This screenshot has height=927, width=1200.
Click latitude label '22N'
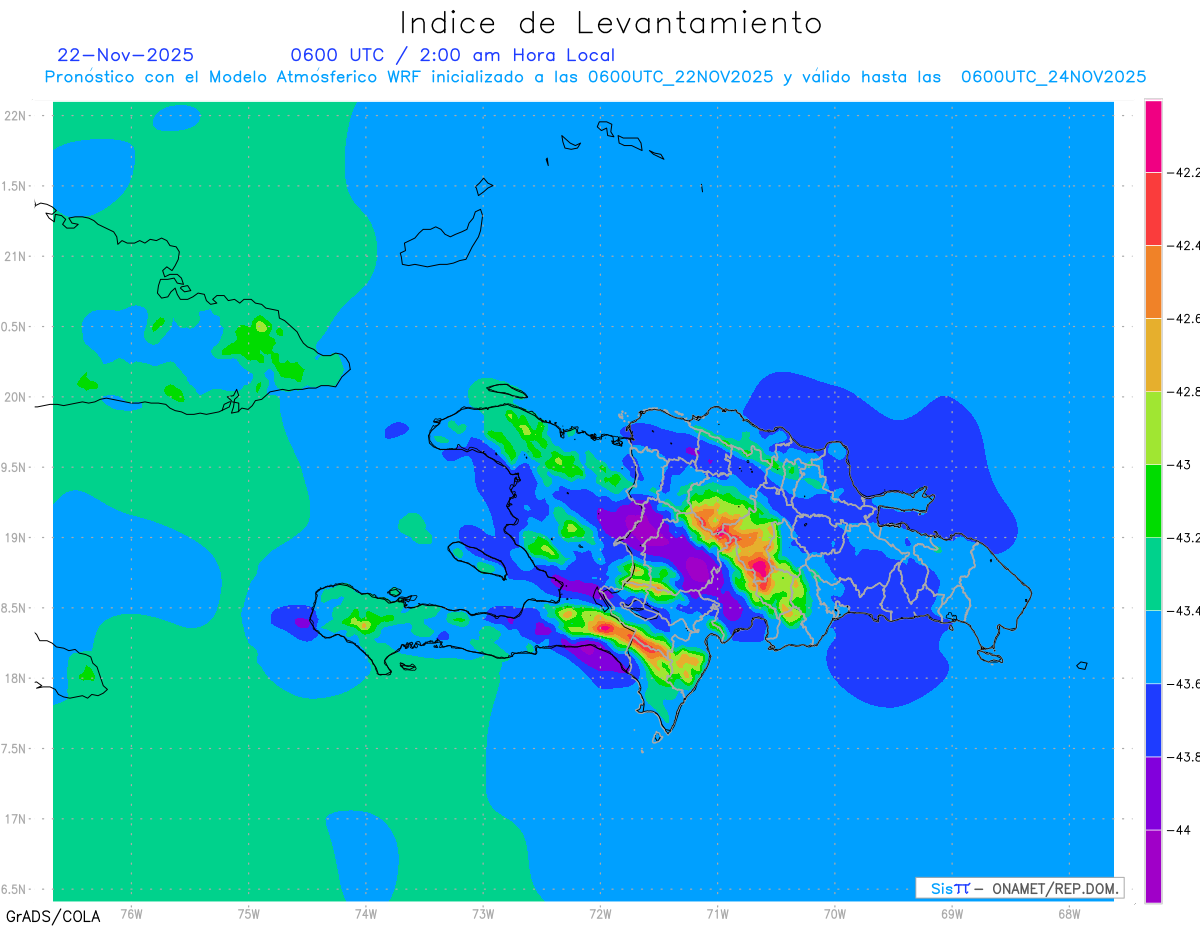14,115
